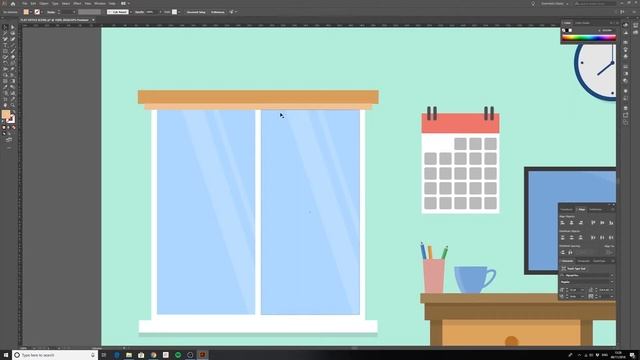The width and height of the screenshot is (640, 360).
Task: Change screen mode button in toolbar
Action: [9, 140]
